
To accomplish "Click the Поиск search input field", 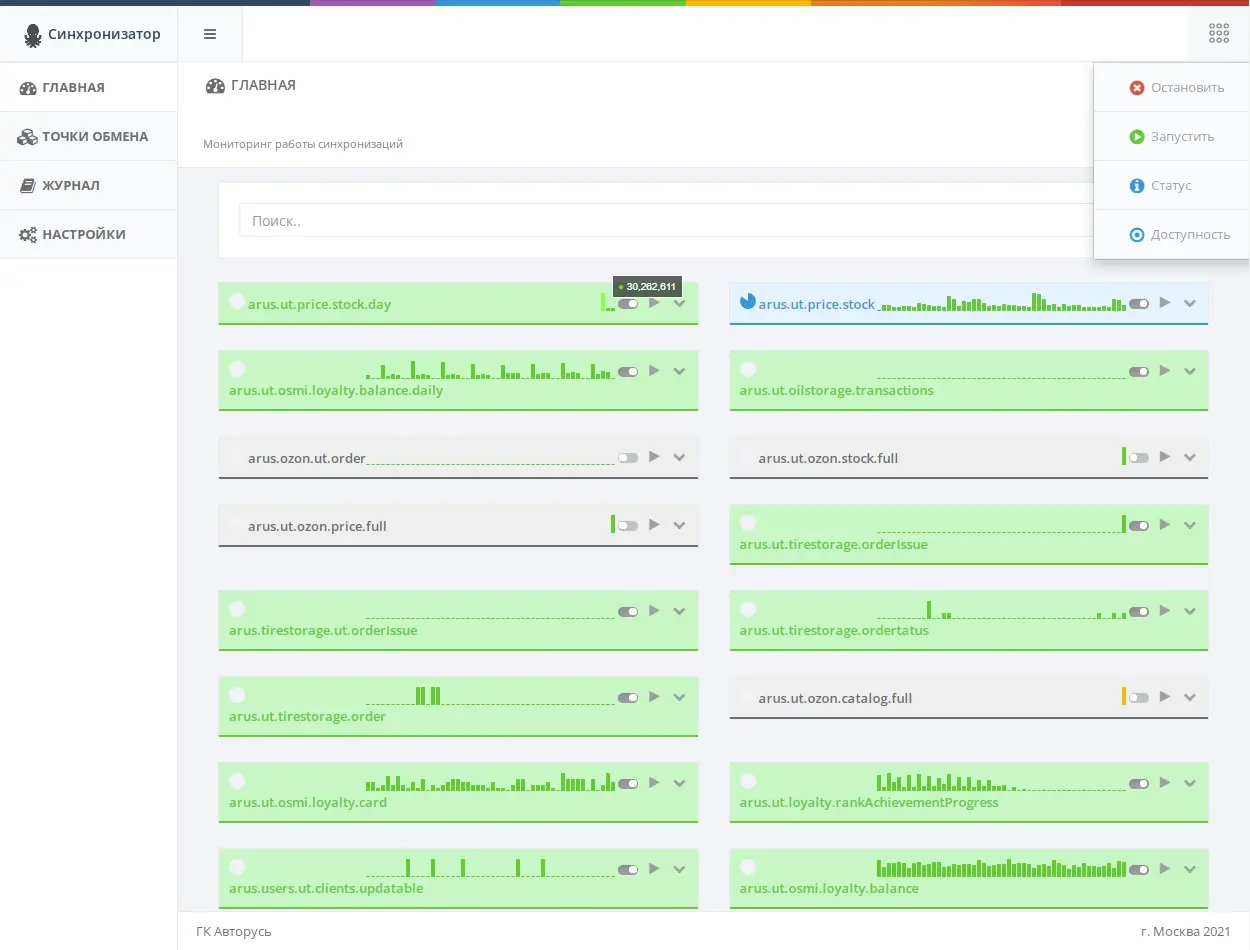I will coord(665,221).
